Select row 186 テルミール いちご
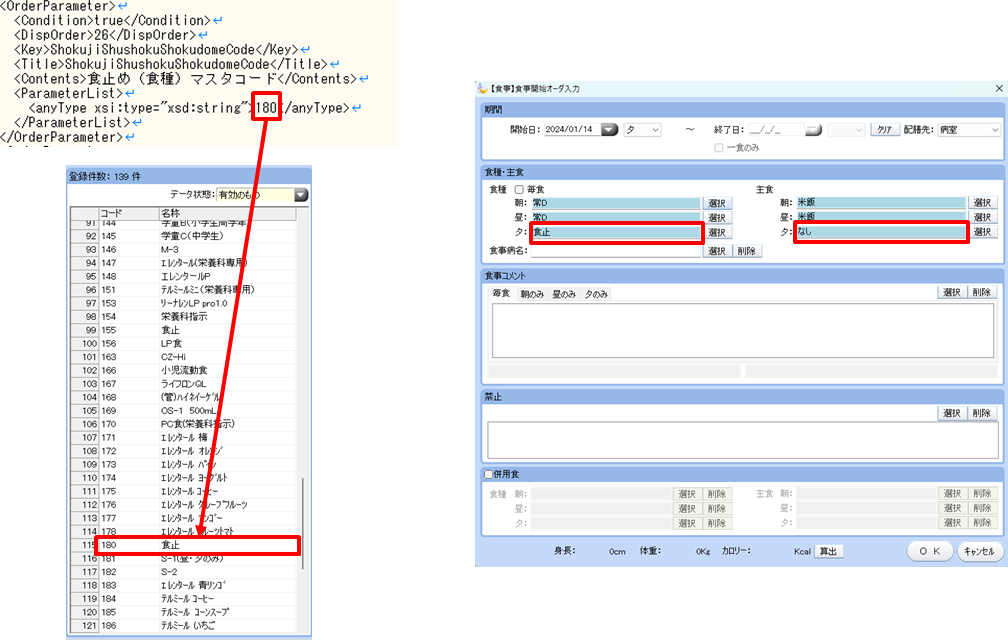This screenshot has height=641, width=1008. (x=183, y=626)
